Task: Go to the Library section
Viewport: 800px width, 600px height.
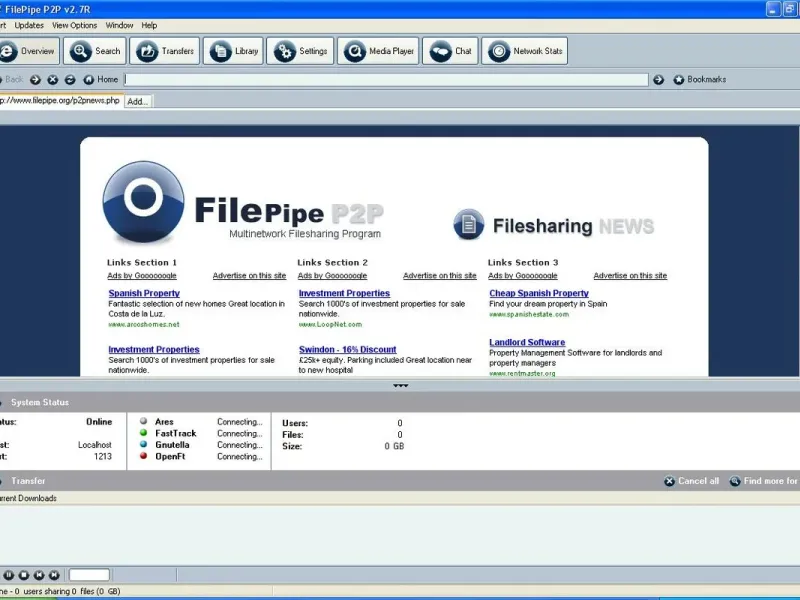Action: 234,51
